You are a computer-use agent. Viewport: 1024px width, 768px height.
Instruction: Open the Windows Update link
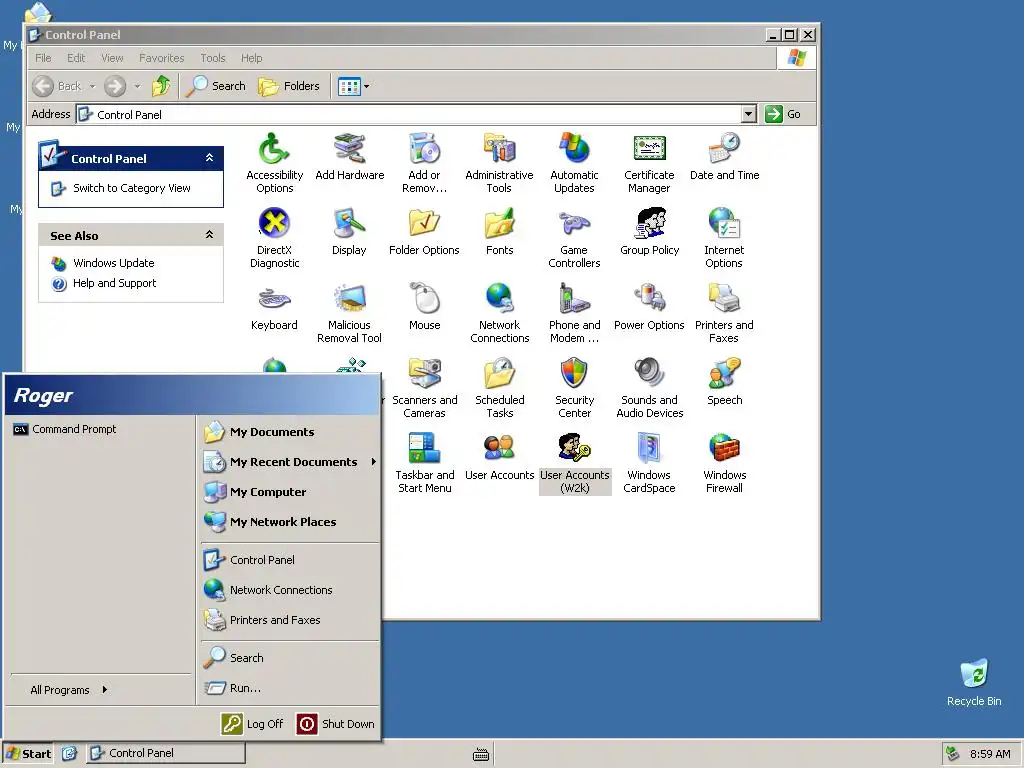tap(114, 263)
